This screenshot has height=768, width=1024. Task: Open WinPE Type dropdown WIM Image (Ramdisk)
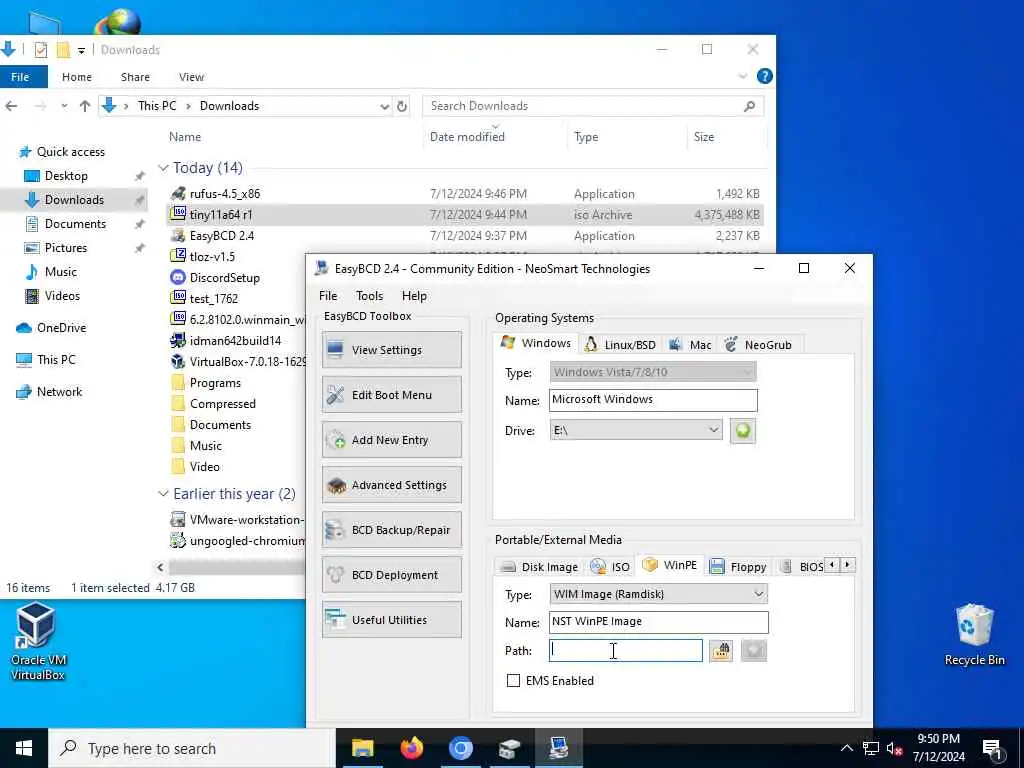(x=658, y=594)
